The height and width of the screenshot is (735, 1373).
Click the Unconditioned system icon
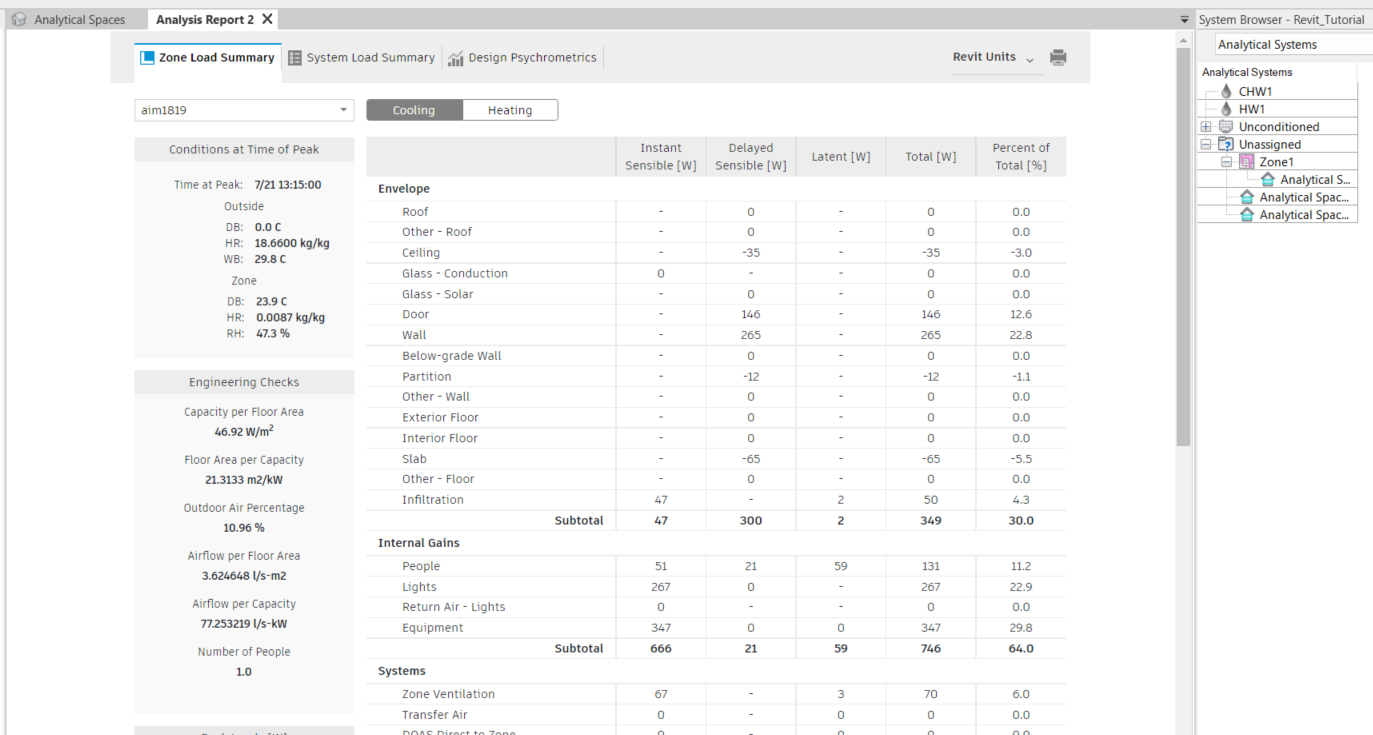tap(1225, 126)
